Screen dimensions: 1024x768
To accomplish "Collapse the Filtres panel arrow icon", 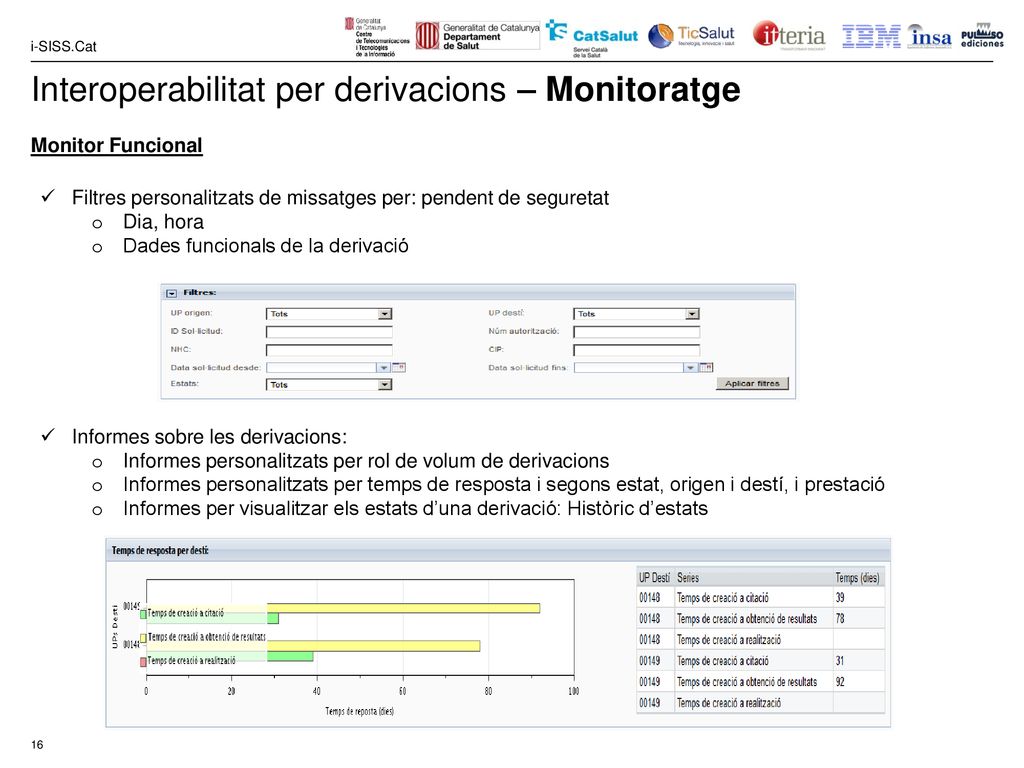I will point(172,293).
